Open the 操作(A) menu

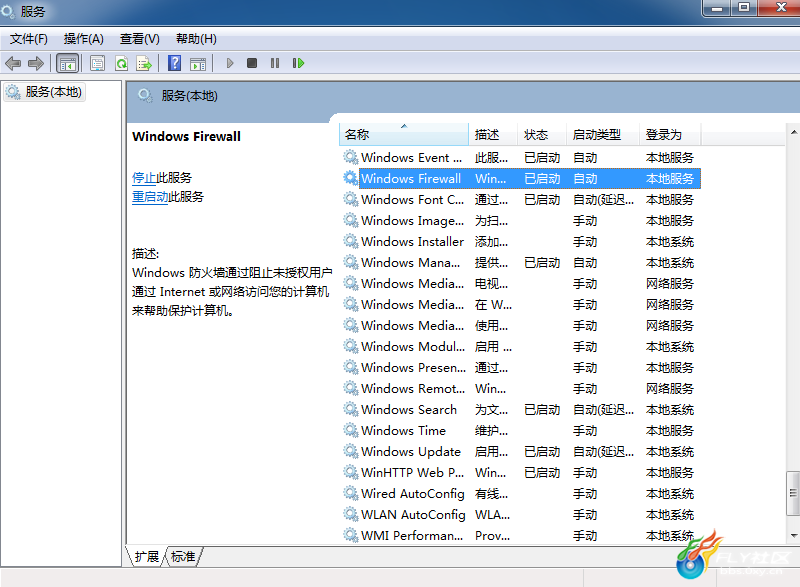coord(83,39)
